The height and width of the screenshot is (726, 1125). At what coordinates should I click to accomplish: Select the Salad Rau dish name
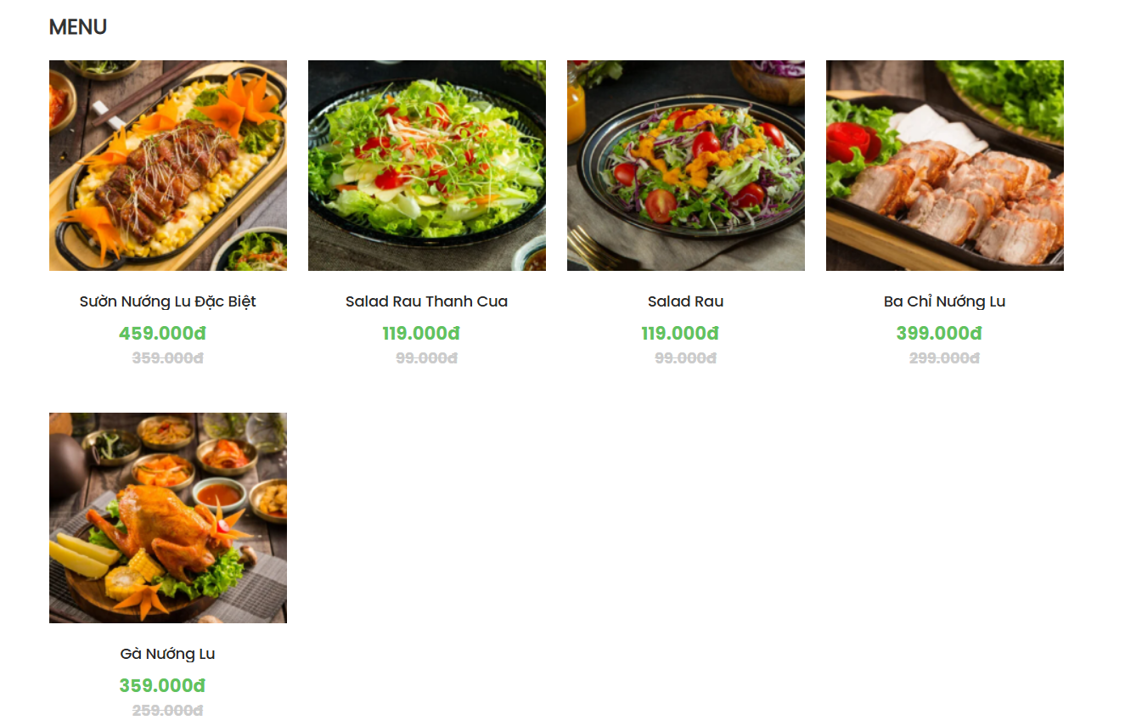click(685, 301)
